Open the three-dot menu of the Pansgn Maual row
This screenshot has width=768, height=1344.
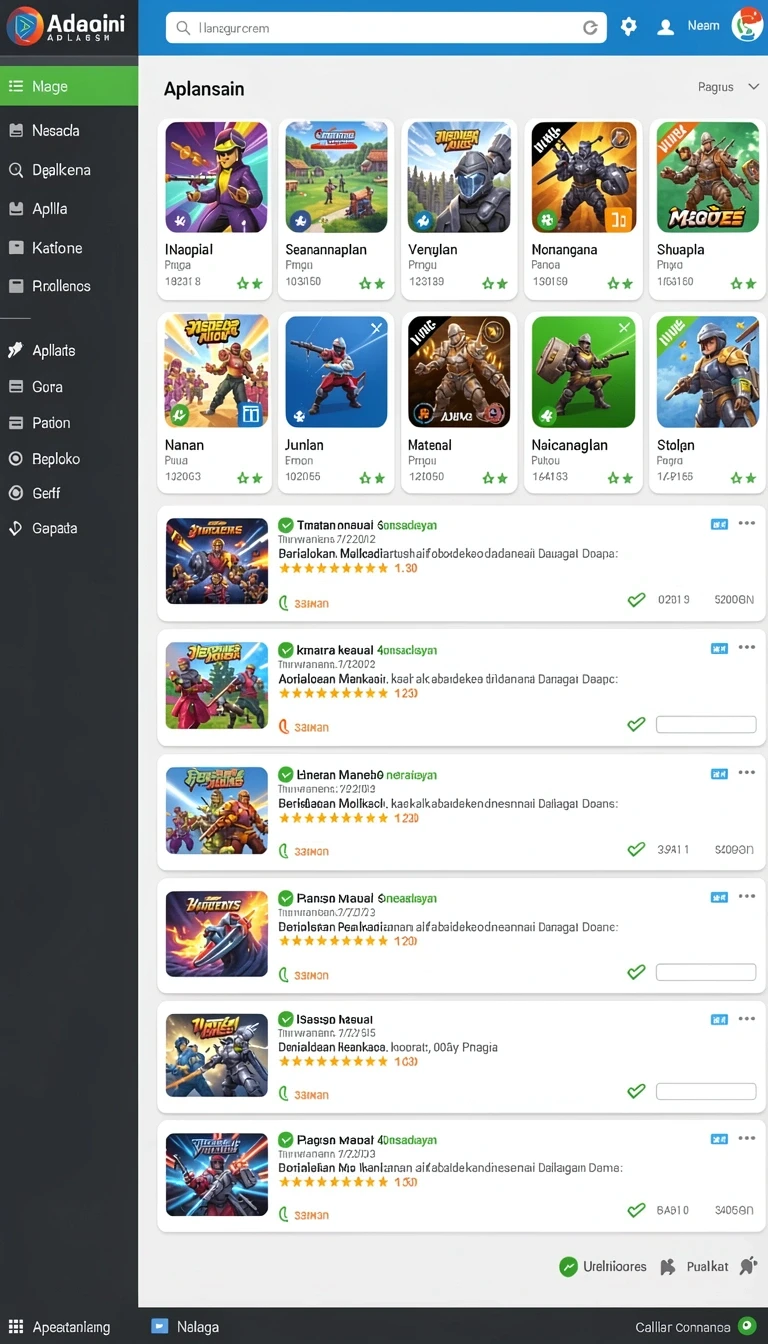746,897
